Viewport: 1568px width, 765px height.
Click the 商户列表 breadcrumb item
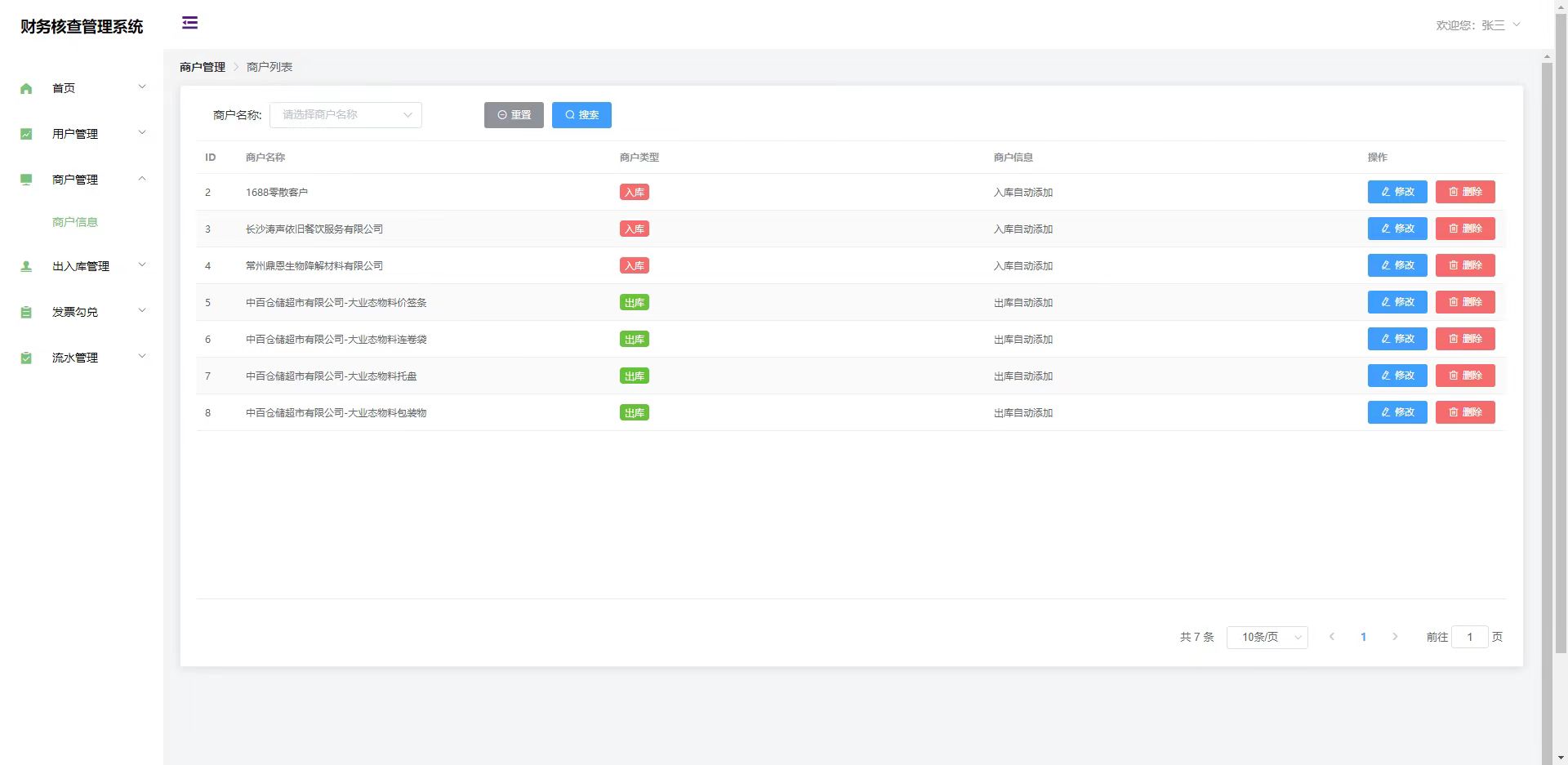point(269,67)
